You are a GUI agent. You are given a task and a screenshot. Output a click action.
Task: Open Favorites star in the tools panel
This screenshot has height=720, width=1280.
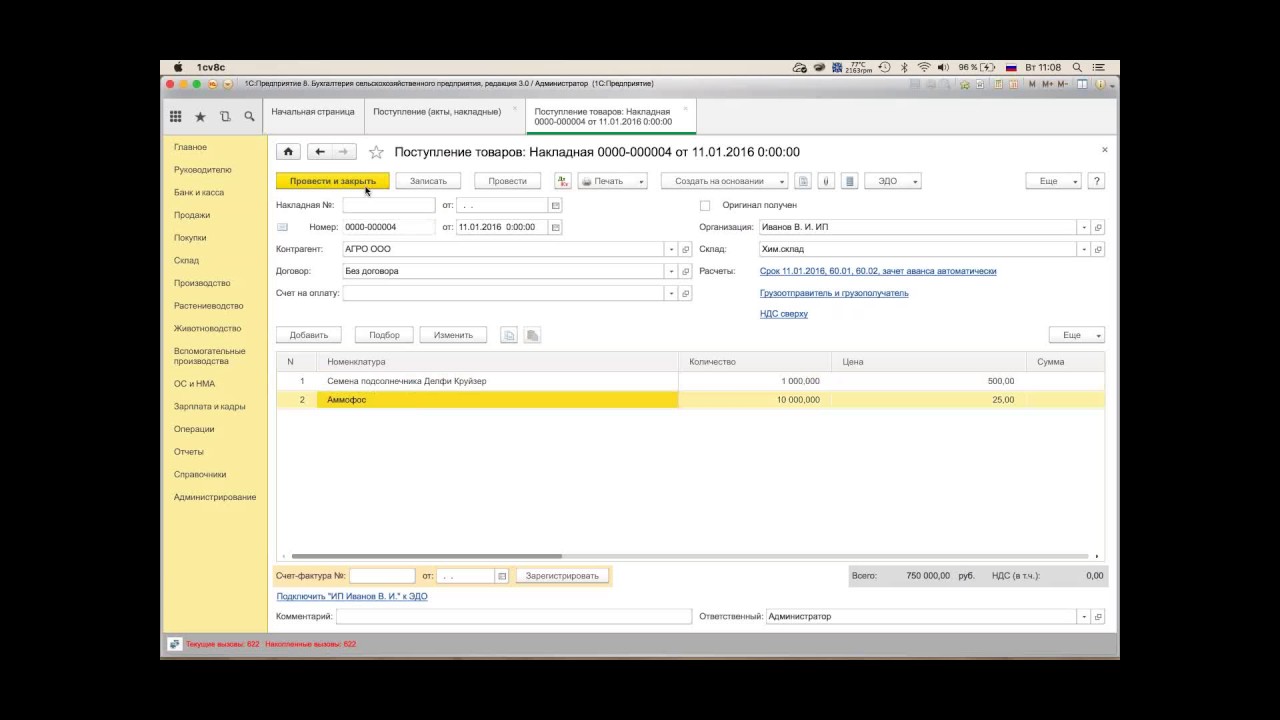200,117
